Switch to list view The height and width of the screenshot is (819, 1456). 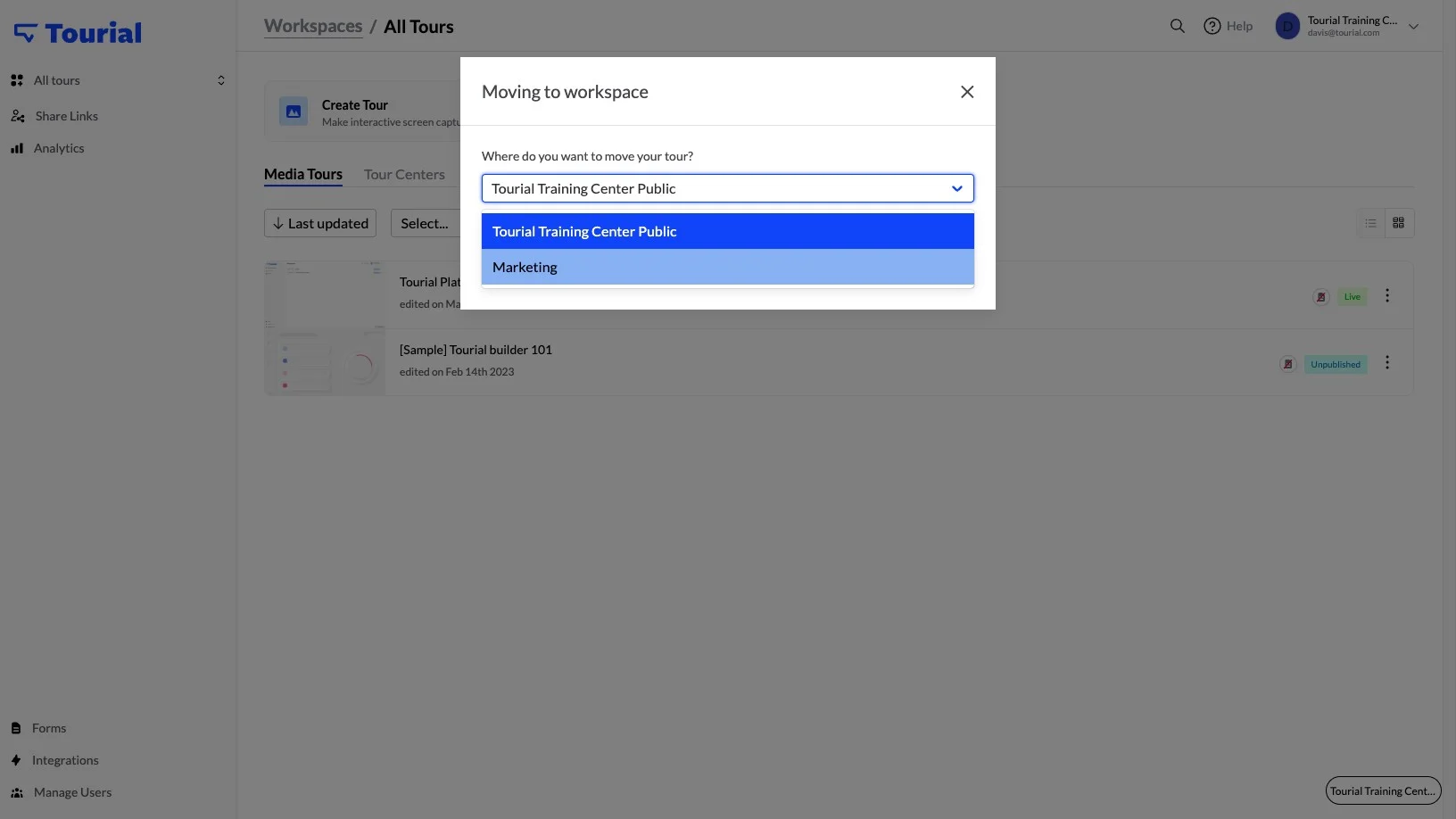coord(1371,223)
